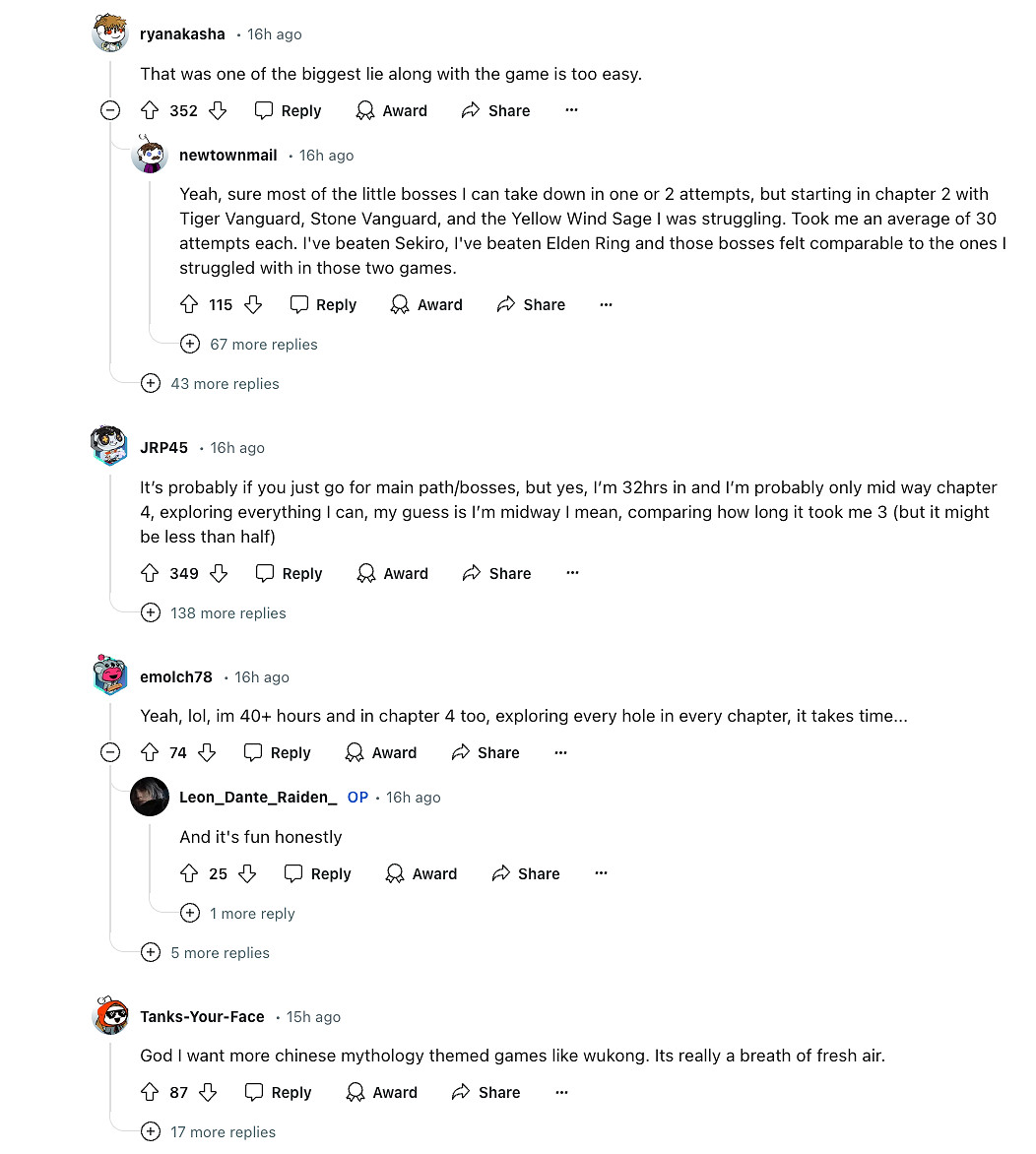Viewport: 1036px width, 1154px height.
Task: Upvote ryanakasha's comment
Action: click(150, 111)
